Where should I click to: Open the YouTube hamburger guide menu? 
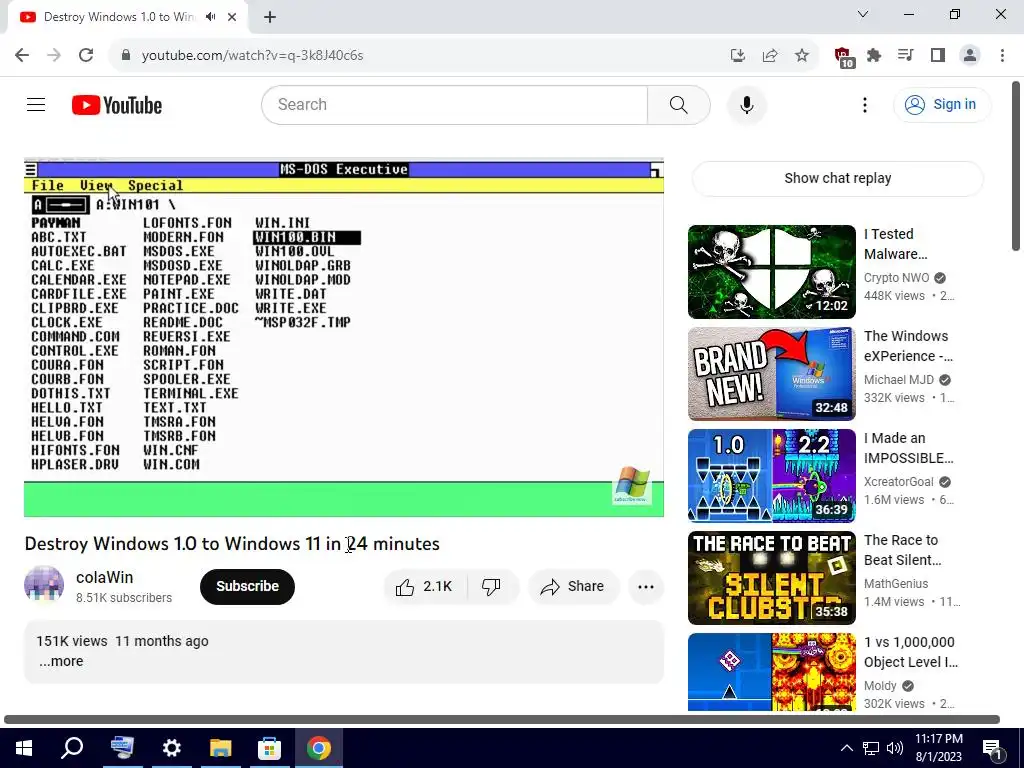(x=36, y=104)
